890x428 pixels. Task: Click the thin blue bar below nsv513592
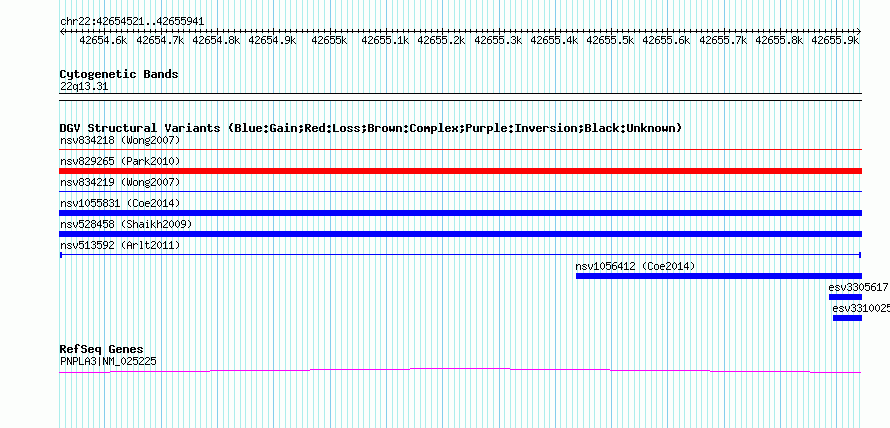point(461,255)
